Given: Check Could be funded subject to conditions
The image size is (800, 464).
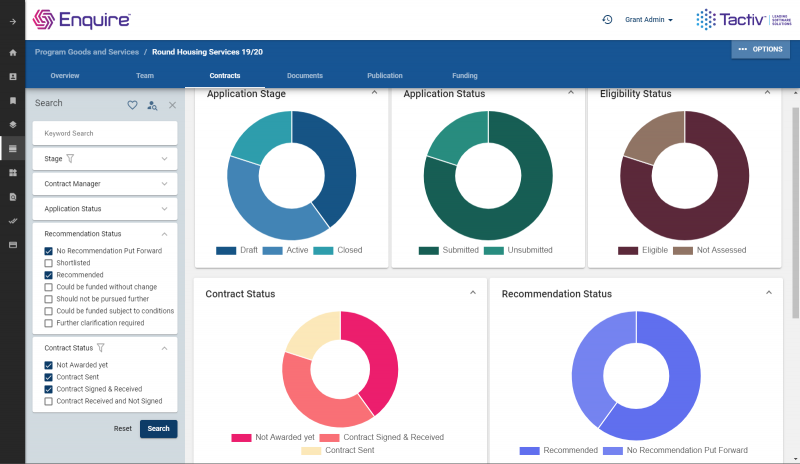Looking at the screenshot, I should click(x=48, y=311).
